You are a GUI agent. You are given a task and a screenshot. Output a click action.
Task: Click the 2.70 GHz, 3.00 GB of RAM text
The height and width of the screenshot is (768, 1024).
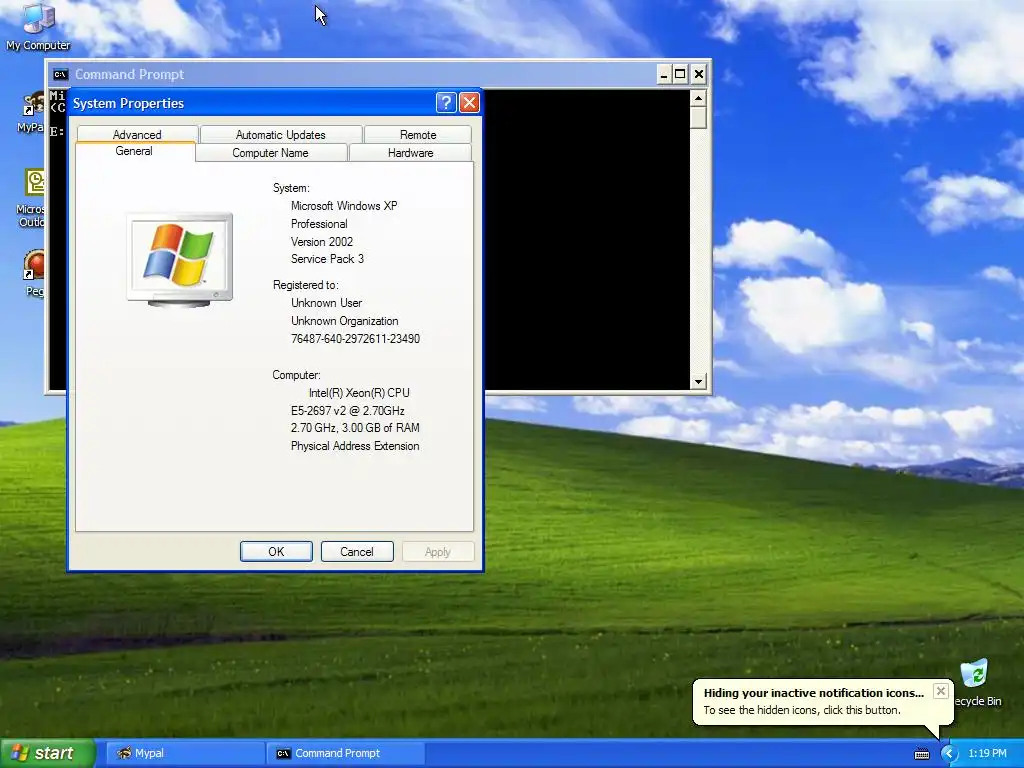(x=355, y=428)
